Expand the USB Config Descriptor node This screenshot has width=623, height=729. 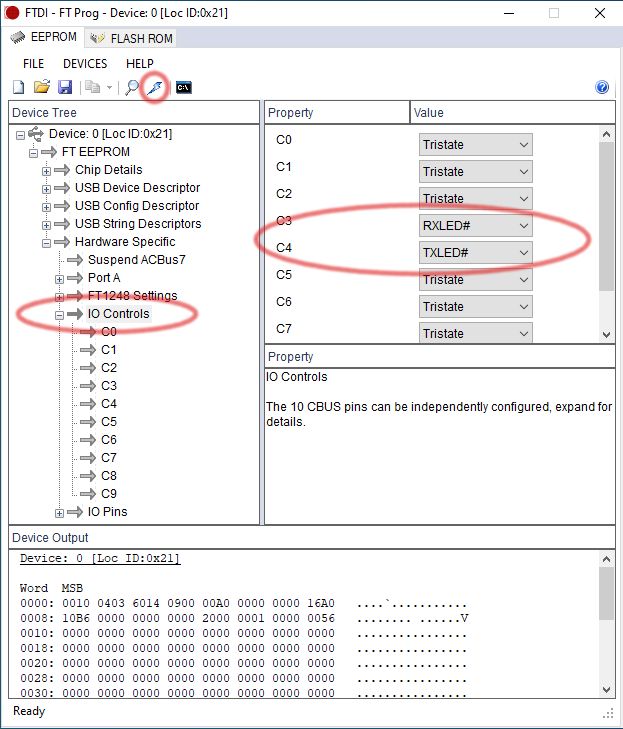[x=46, y=207]
